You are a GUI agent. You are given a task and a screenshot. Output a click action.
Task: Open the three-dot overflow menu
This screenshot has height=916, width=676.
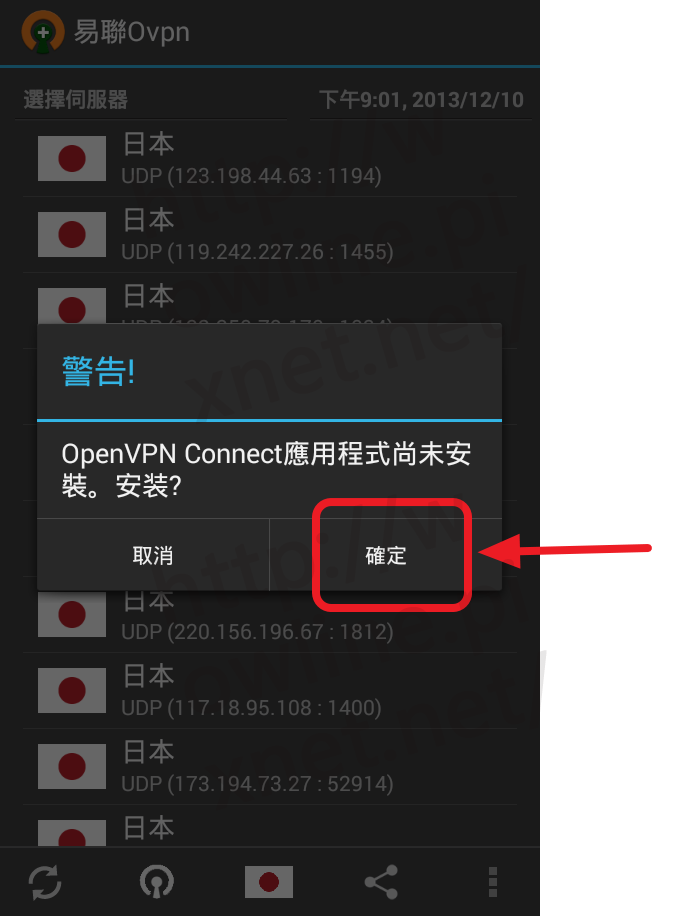[493, 882]
